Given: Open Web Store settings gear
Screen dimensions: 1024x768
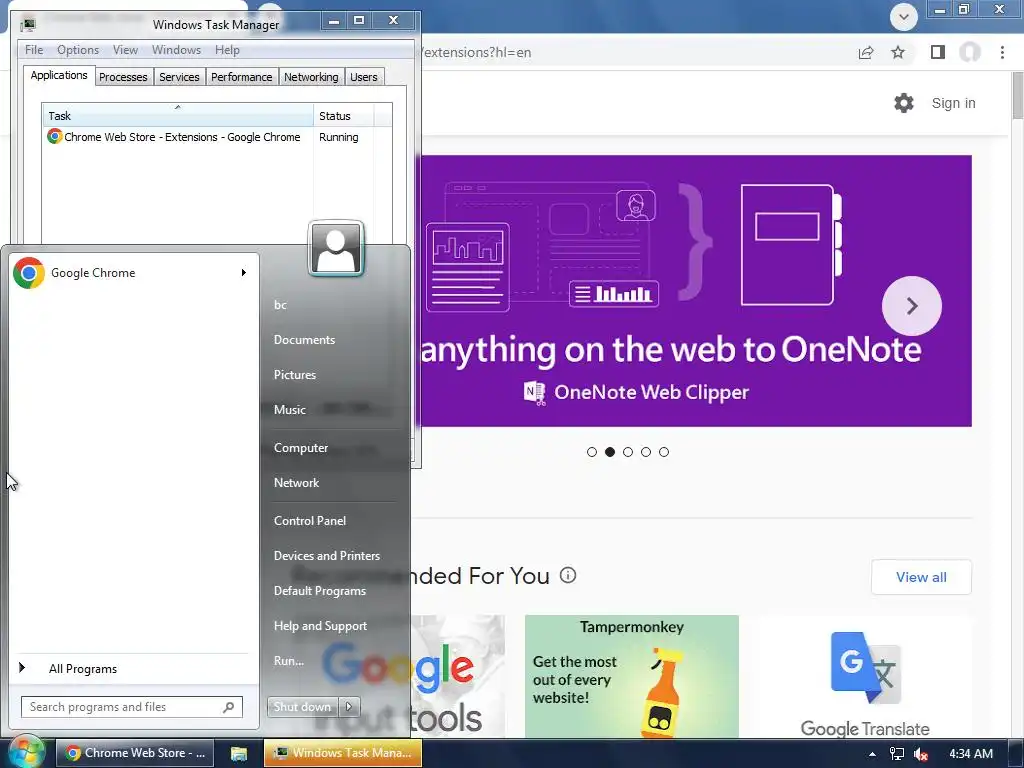Looking at the screenshot, I should tap(904, 103).
